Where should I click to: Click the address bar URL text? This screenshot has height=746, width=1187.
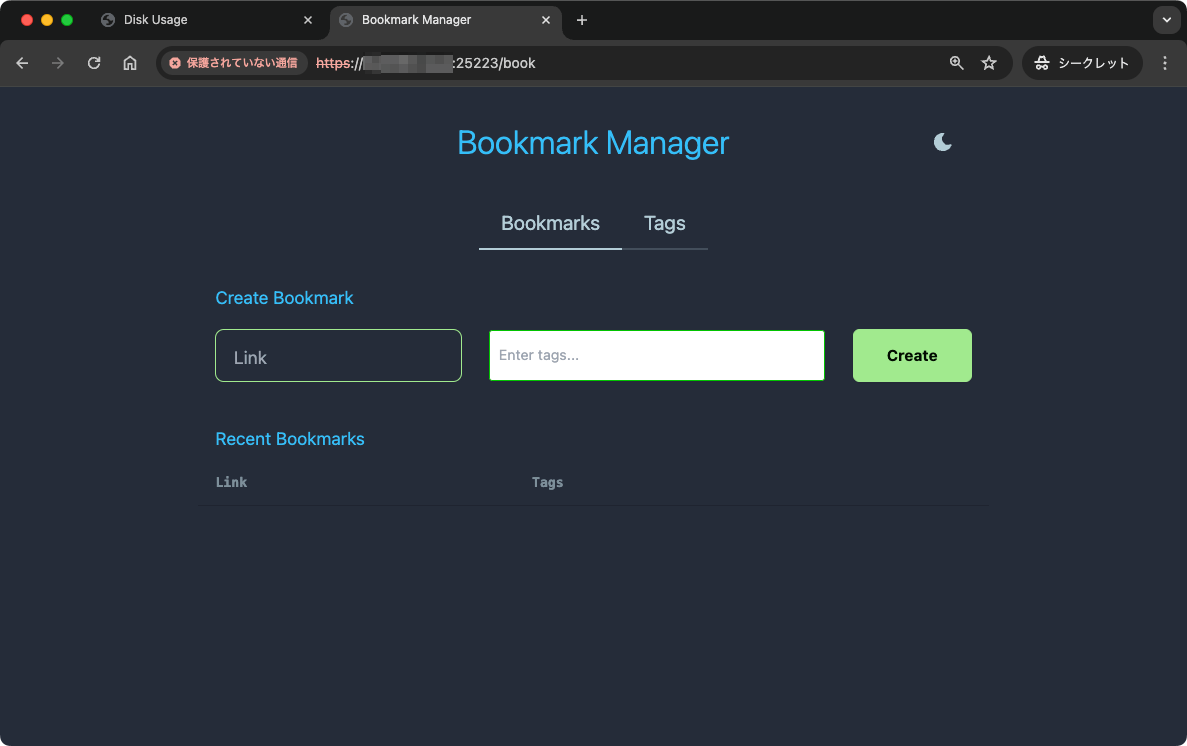pyautogui.click(x=425, y=63)
